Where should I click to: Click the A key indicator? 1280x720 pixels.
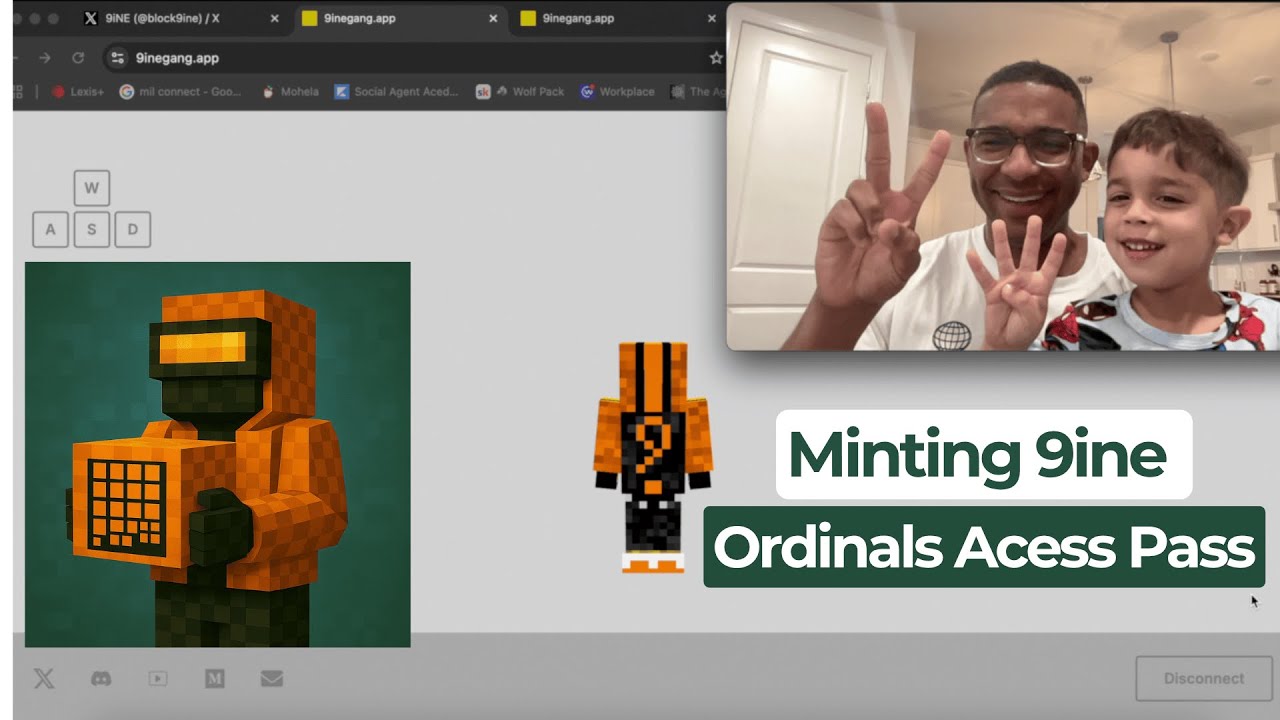pos(50,229)
